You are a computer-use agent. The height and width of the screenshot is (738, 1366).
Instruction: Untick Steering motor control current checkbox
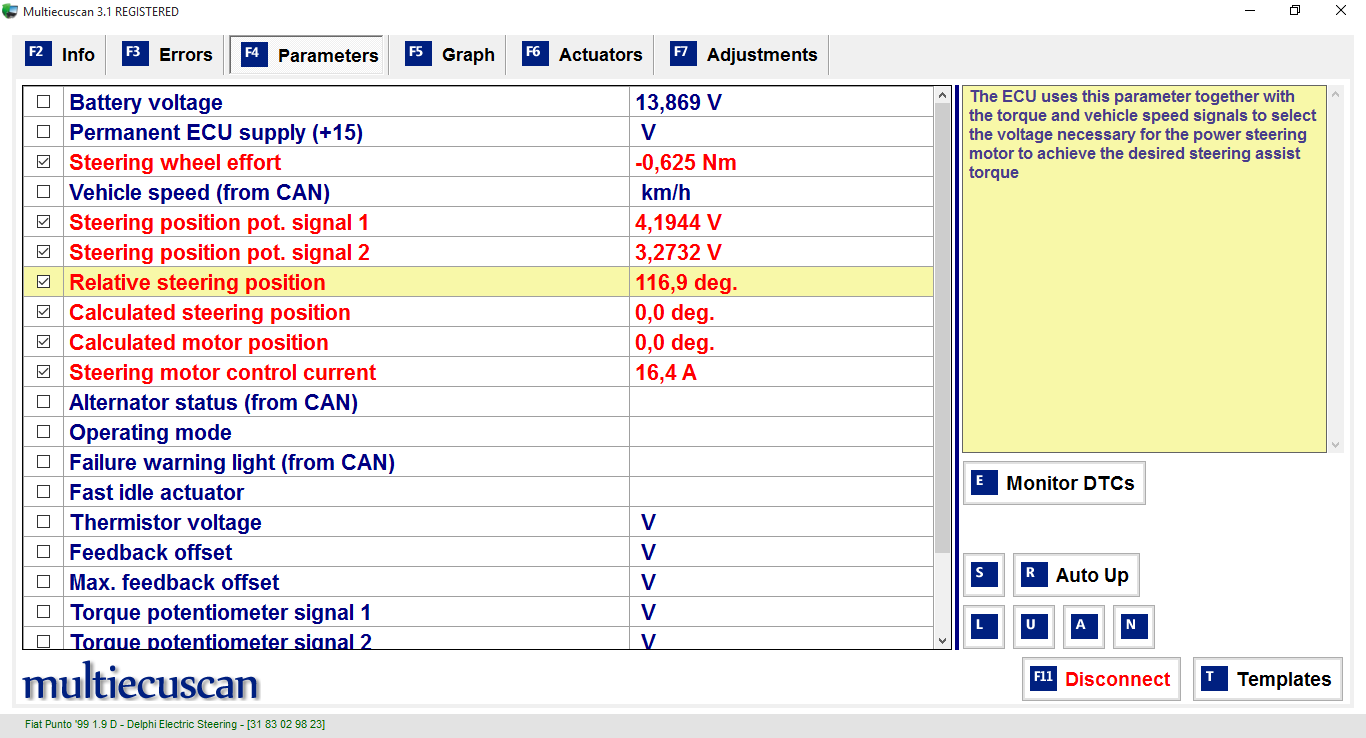[x=43, y=372]
